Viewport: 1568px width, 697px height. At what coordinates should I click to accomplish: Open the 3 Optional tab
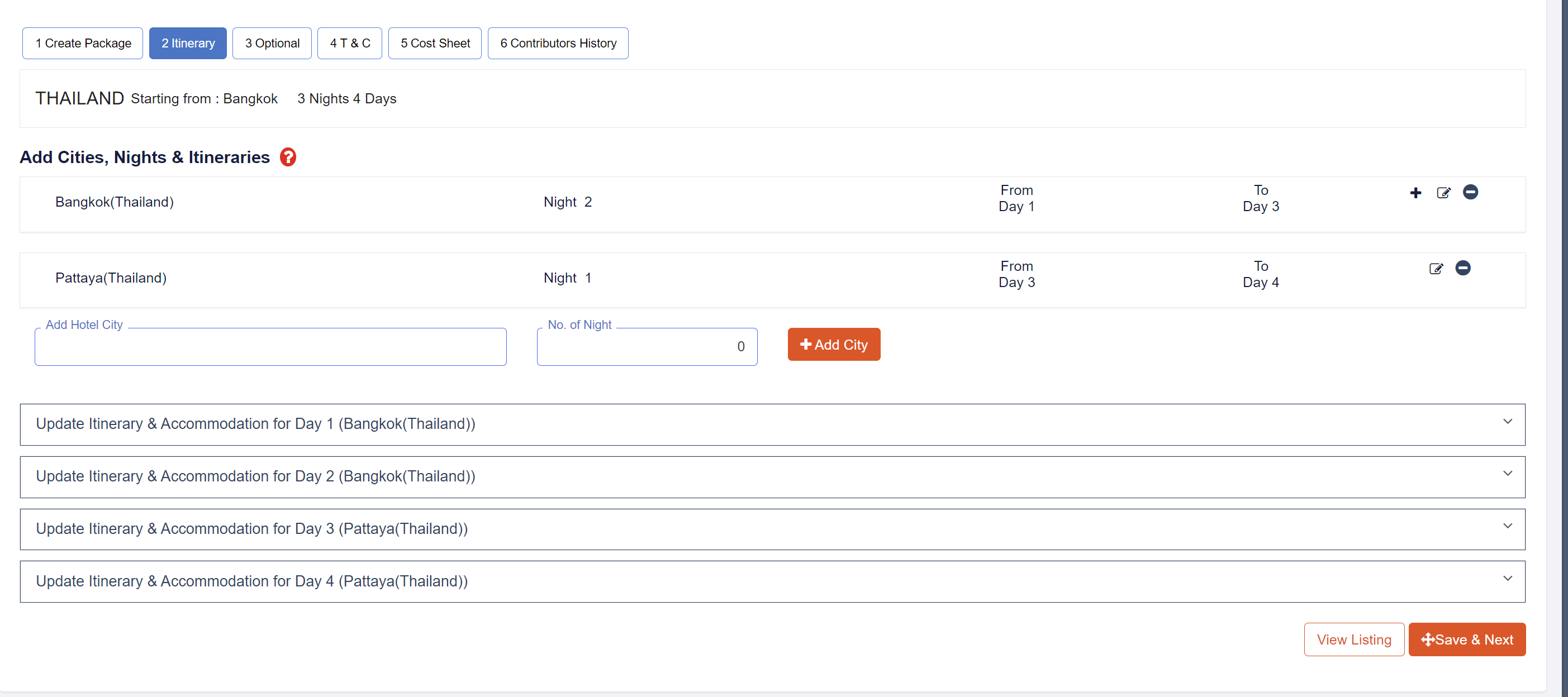tap(272, 43)
